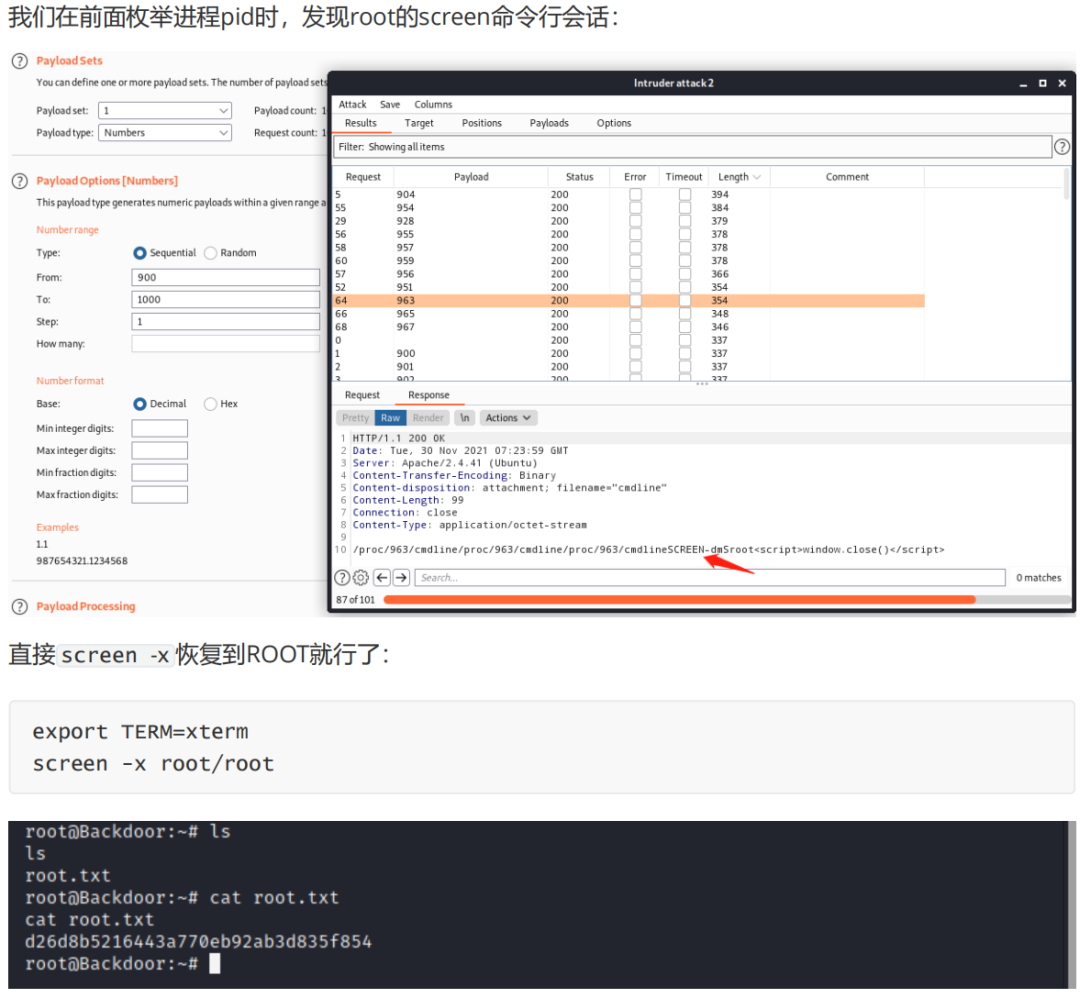The image size is (1080, 998).
Task: Select Hex number base
Action: point(211,404)
